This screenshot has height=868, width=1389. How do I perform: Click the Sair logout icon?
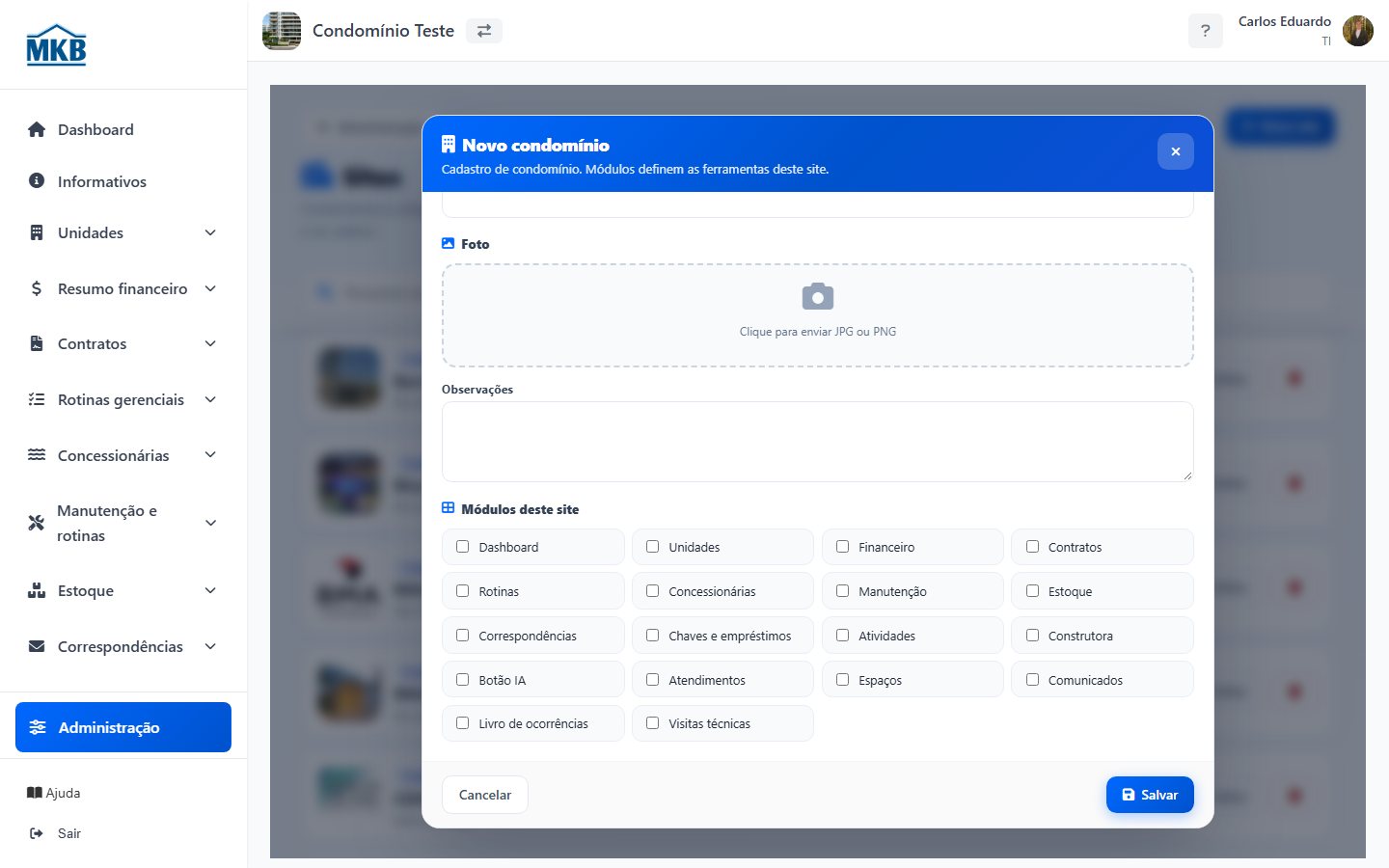click(37, 833)
